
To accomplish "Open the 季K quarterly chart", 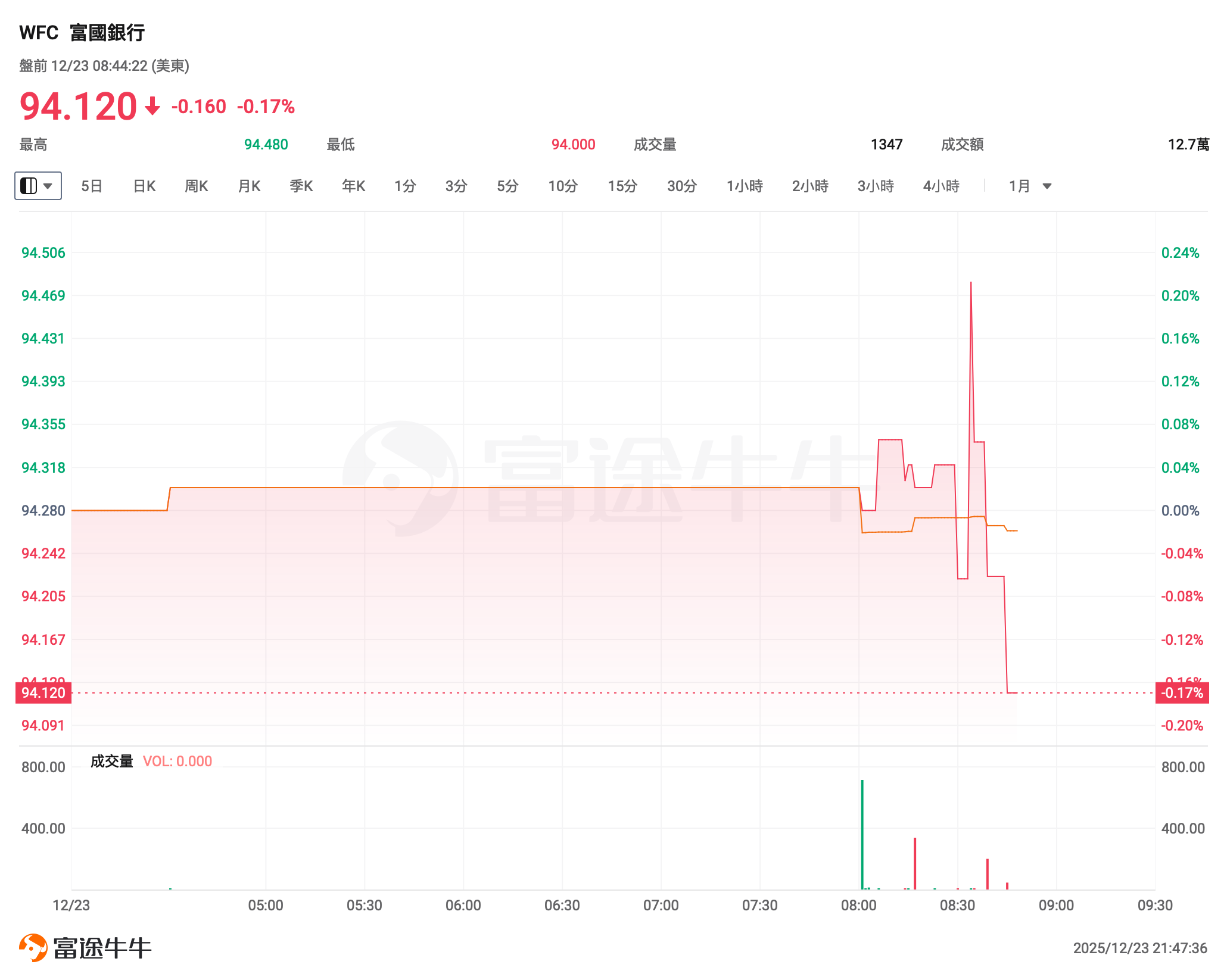I will pyautogui.click(x=301, y=186).
